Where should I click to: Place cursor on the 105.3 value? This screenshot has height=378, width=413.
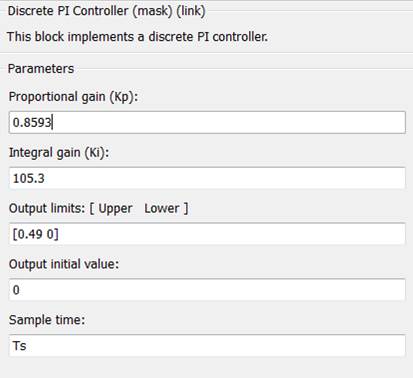[28, 178]
